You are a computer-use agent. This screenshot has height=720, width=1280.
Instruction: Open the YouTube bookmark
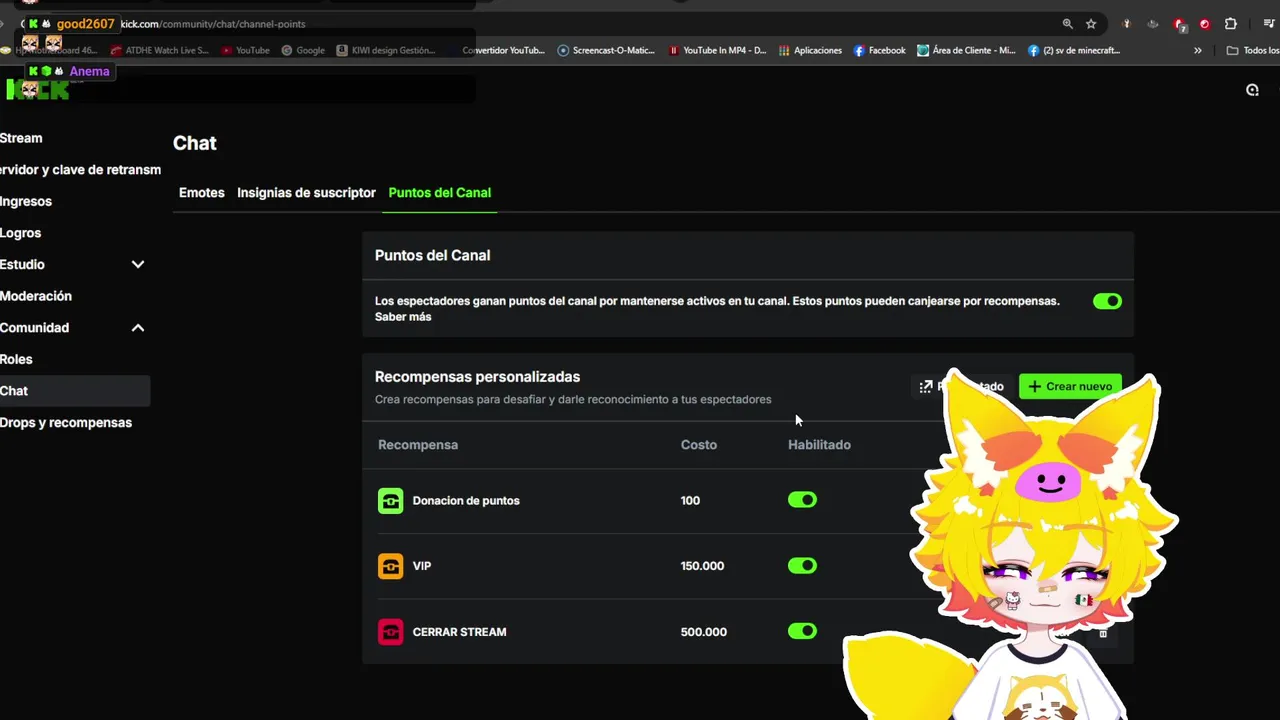coord(246,50)
